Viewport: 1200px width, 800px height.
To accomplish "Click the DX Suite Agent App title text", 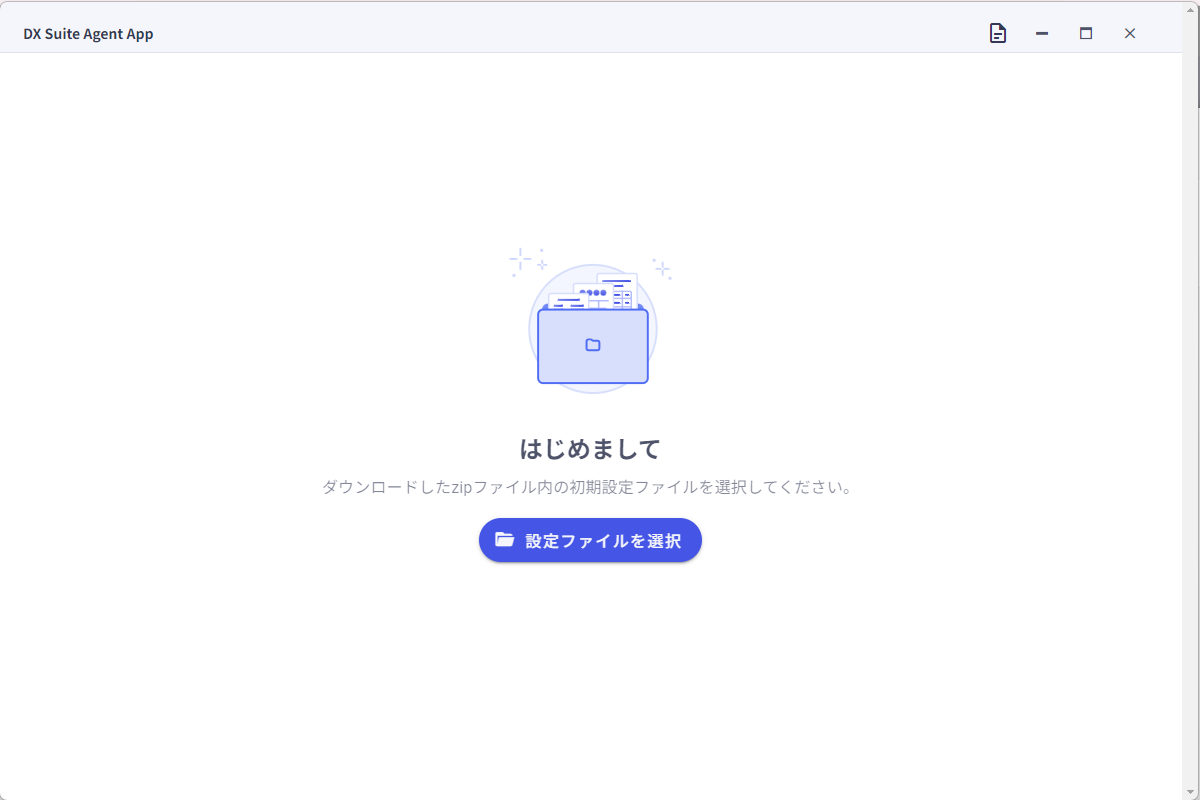I will [x=88, y=34].
